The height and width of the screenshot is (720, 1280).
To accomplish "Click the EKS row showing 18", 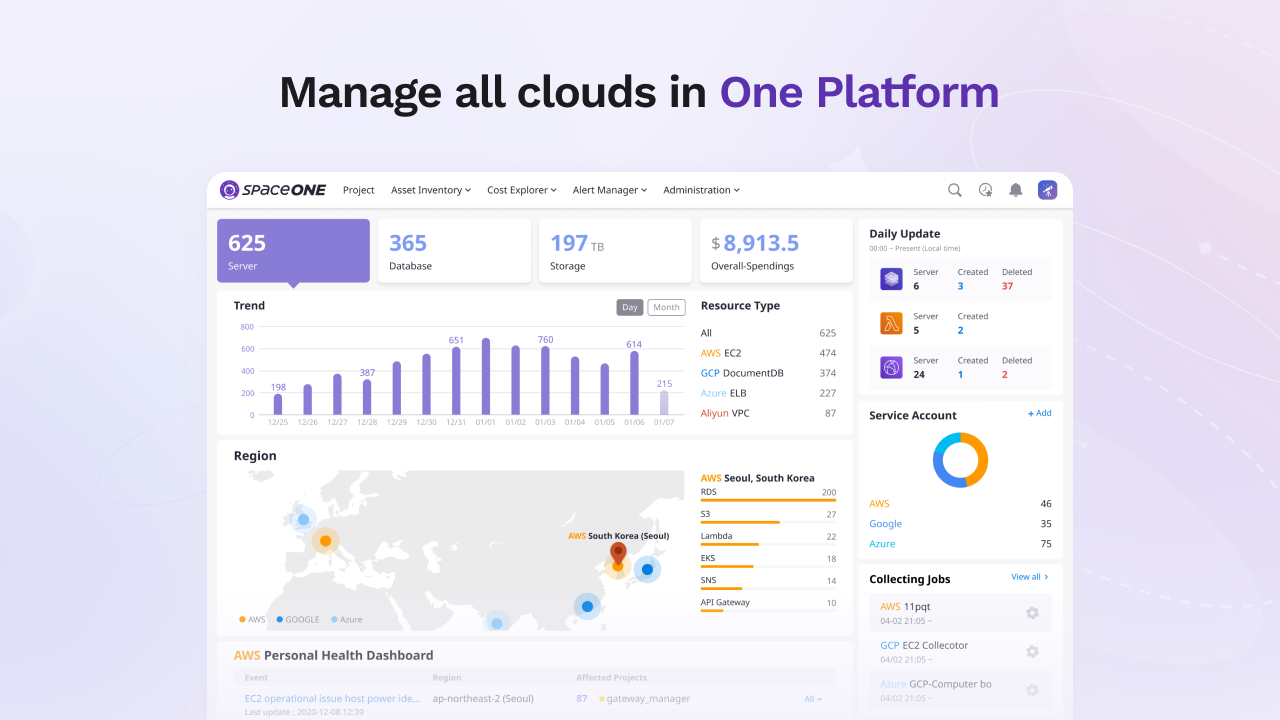I will (768, 560).
